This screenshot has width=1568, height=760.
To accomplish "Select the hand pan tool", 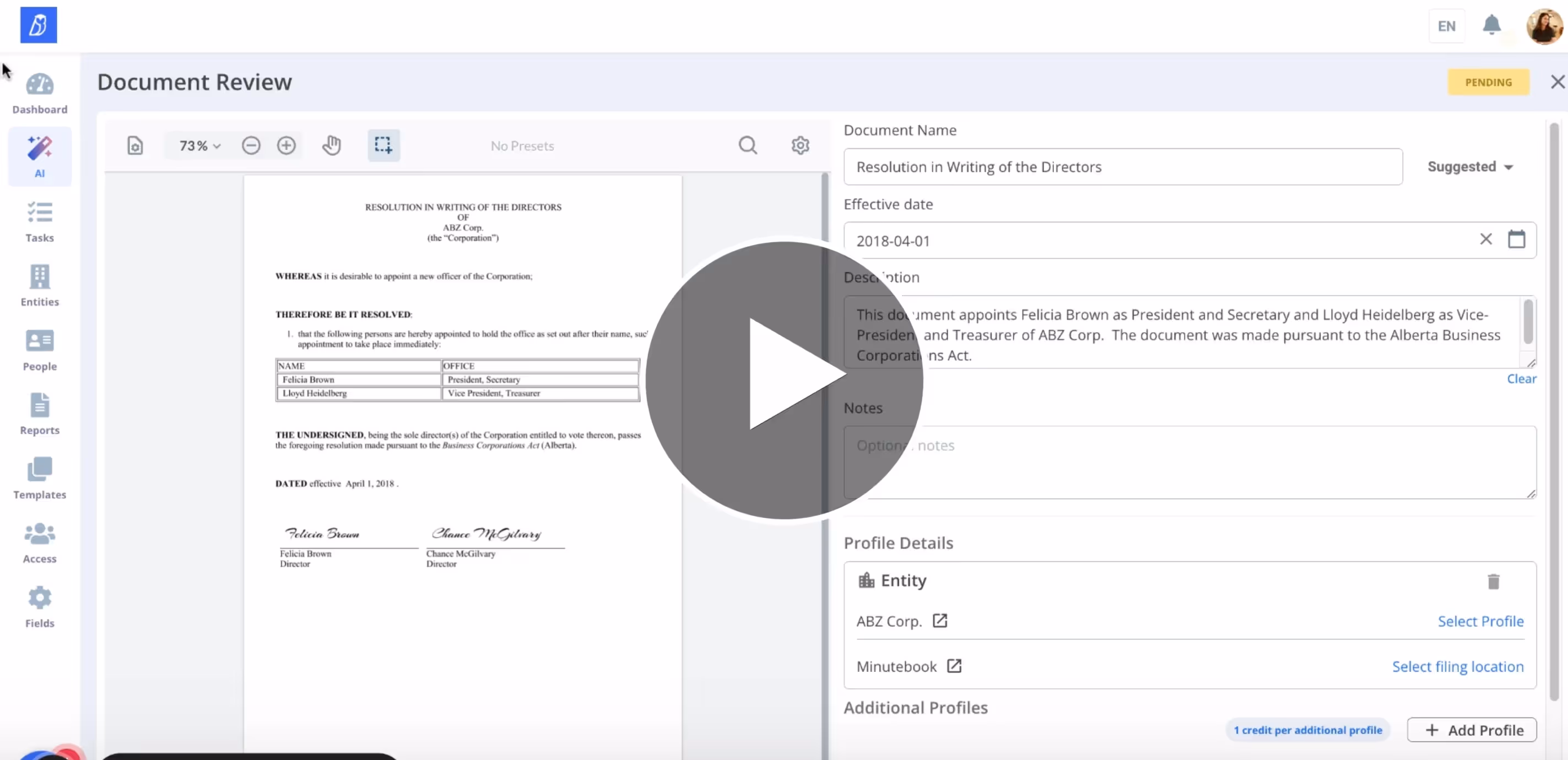I will pos(332,145).
